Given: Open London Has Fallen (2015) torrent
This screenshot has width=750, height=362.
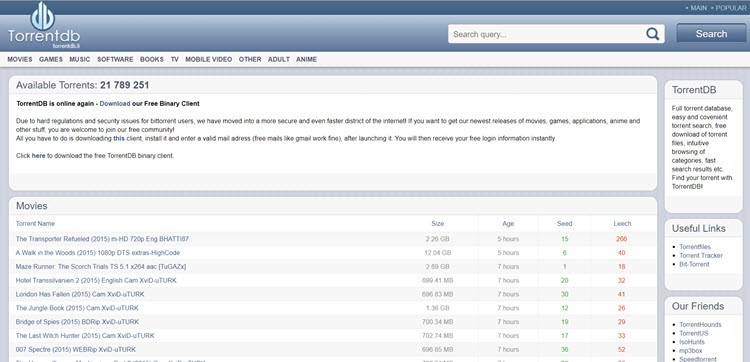Looking at the screenshot, I should (80, 294).
